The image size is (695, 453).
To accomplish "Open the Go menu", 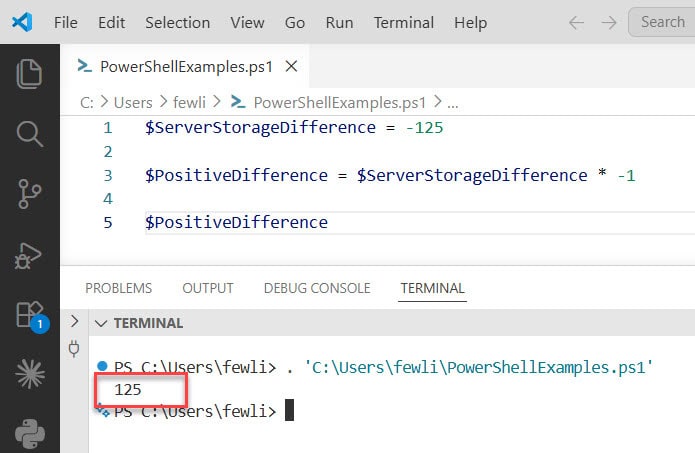I will pos(295,22).
